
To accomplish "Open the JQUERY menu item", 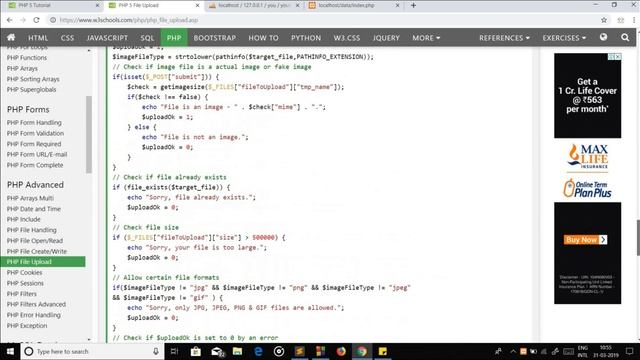I will [386, 38].
